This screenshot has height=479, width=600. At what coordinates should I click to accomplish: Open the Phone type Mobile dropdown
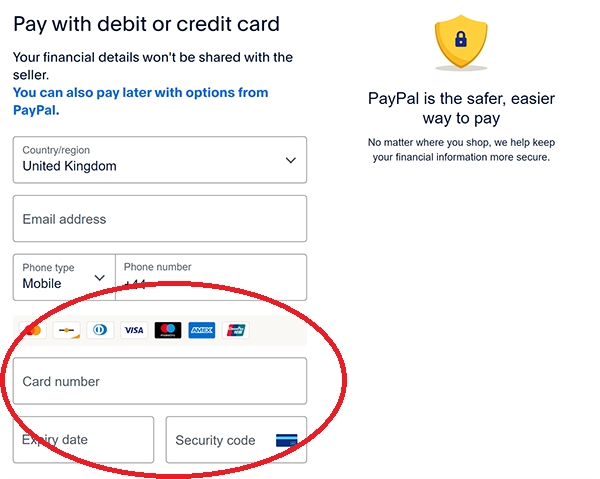coord(64,277)
